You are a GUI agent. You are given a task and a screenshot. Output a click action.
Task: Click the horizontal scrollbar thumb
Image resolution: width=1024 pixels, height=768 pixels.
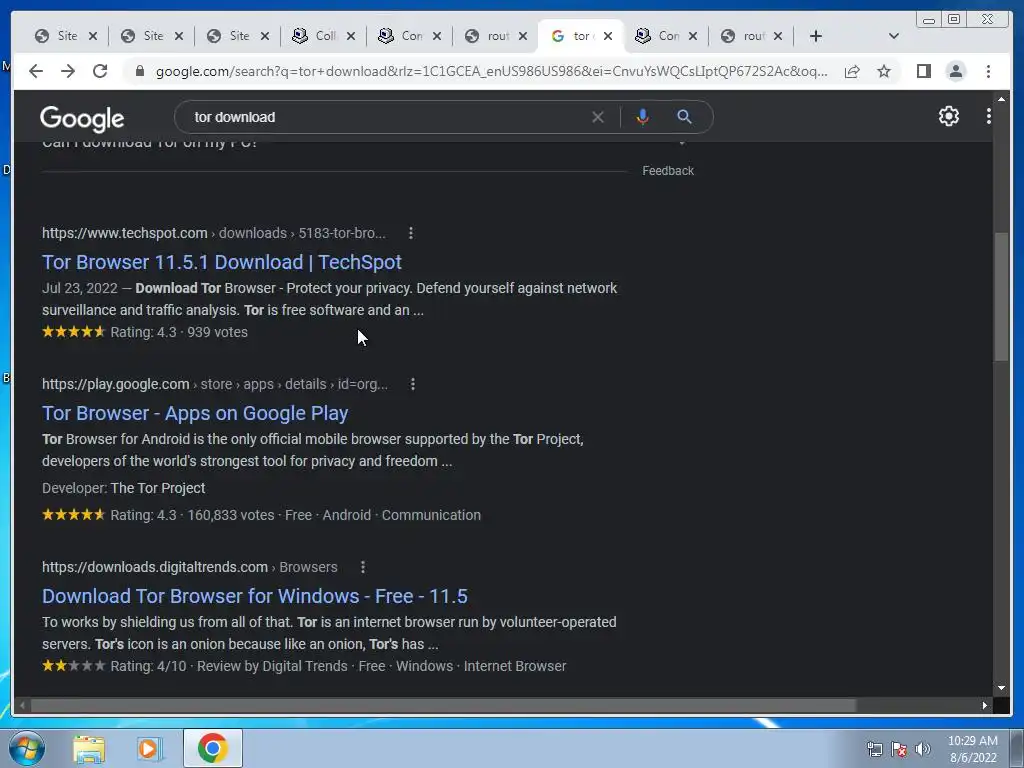coord(443,705)
